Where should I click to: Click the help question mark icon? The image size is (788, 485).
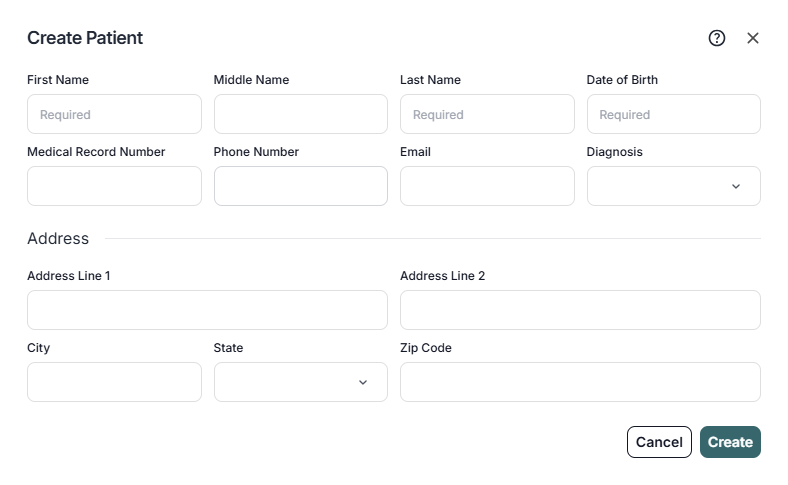[x=716, y=38]
